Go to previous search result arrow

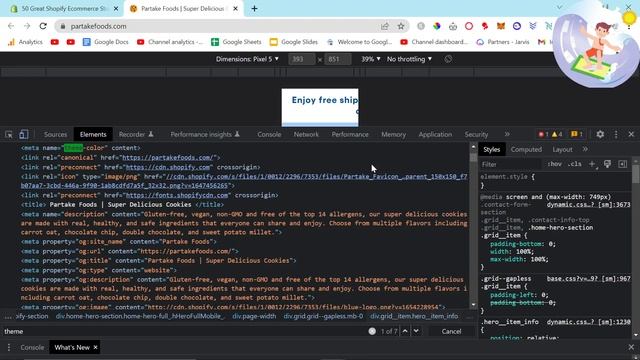(x=405, y=331)
